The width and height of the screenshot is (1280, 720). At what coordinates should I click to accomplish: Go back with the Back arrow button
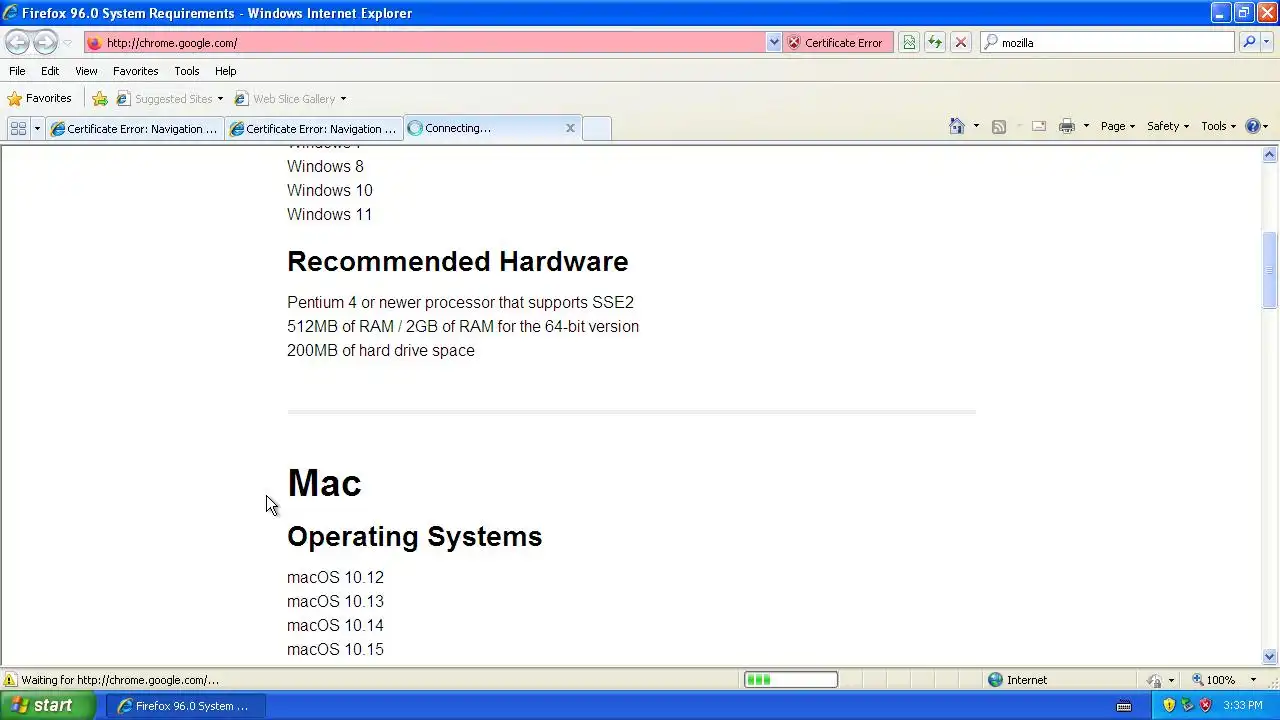point(17,42)
